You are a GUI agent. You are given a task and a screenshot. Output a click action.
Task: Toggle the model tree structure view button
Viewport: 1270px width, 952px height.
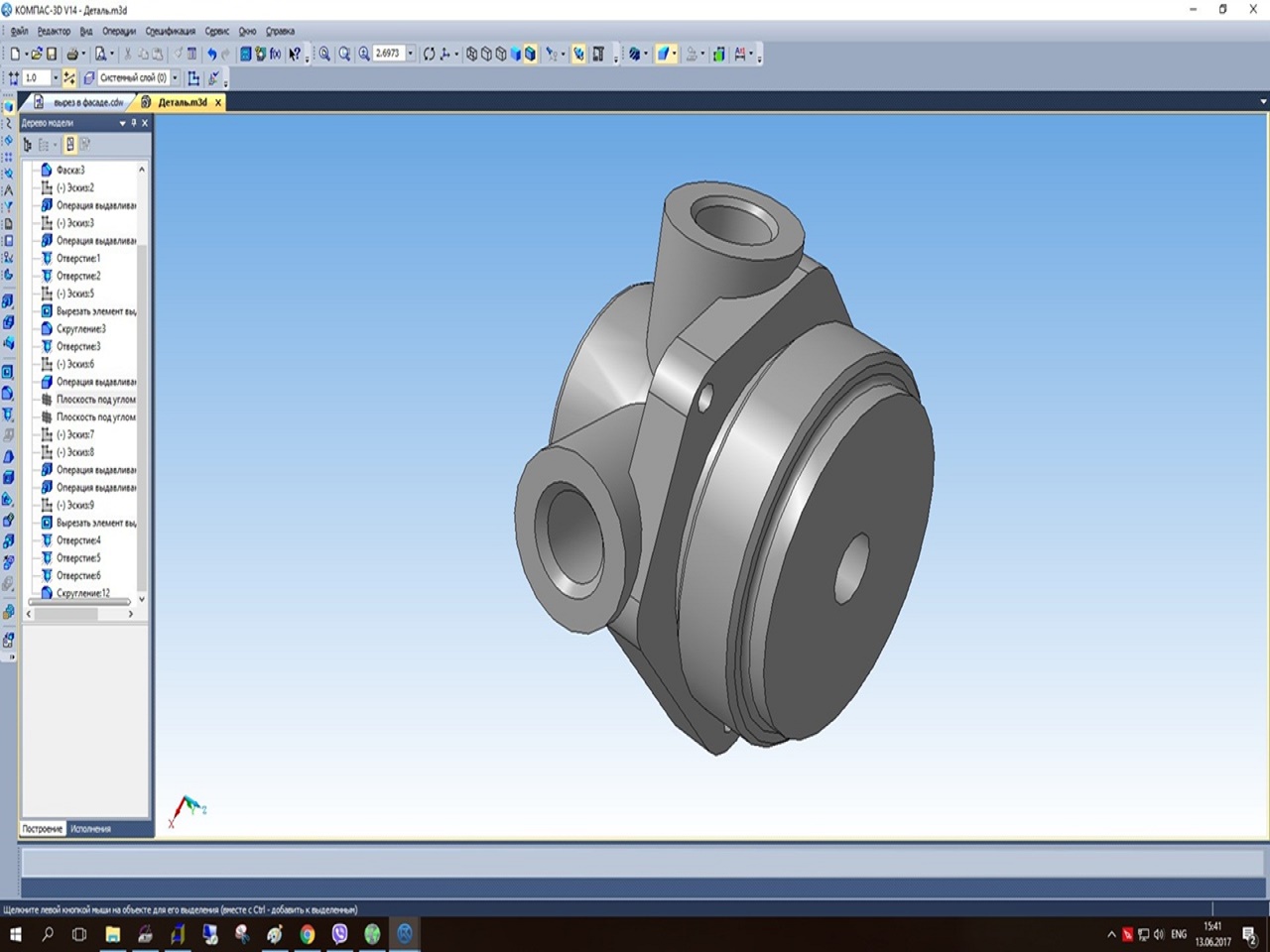pos(28,145)
